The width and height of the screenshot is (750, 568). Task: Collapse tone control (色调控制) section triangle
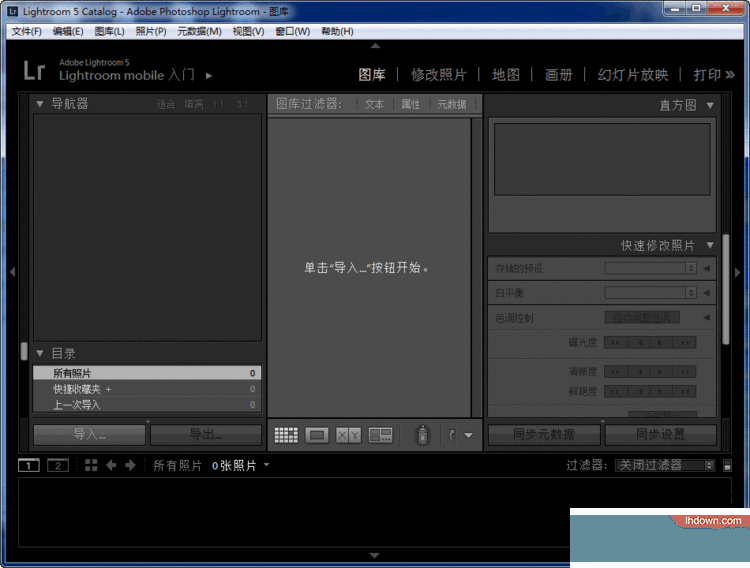706,318
